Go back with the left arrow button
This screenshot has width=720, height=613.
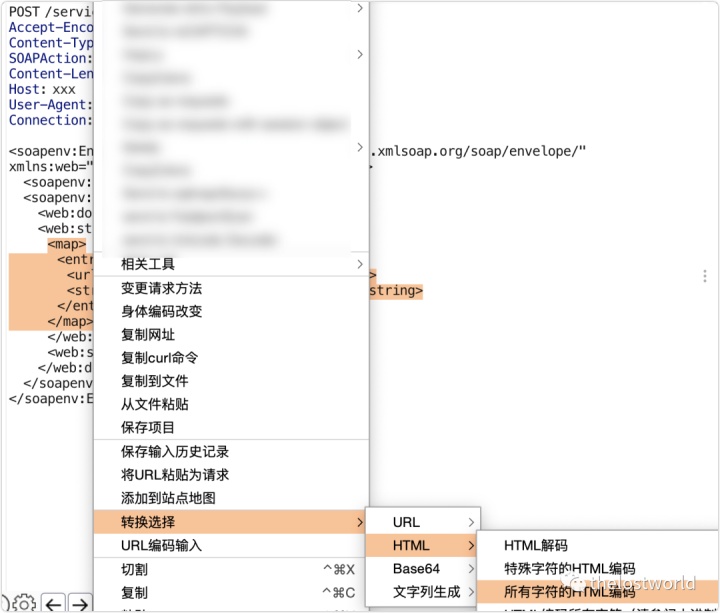[x=54, y=603]
